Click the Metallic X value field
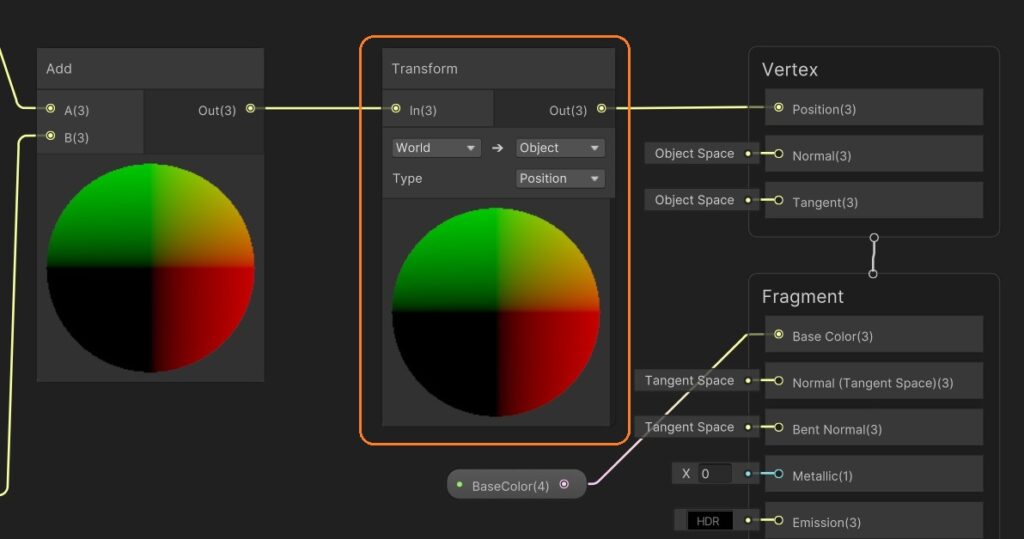Image resolution: width=1024 pixels, height=539 pixels. tap(714, 474)
